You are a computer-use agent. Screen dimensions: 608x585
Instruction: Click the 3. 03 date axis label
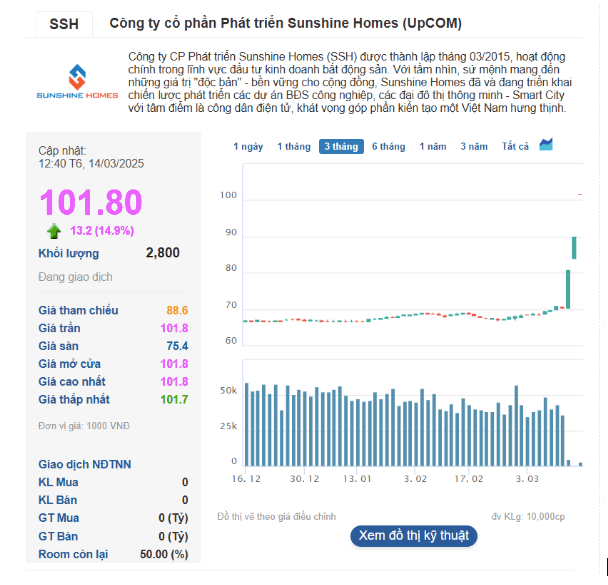[x=527, y=479]
